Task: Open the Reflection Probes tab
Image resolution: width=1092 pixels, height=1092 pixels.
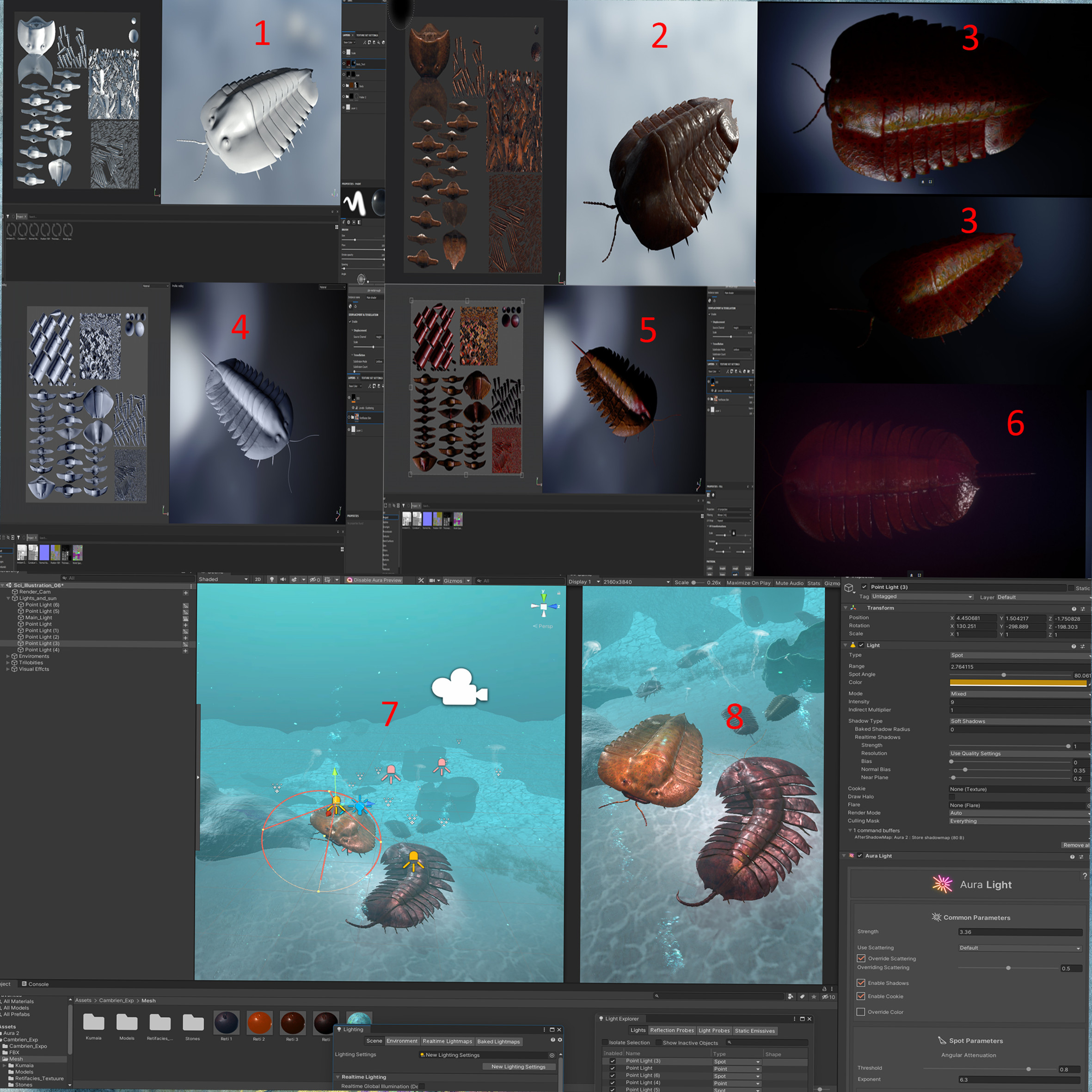Action: [671, 1031]
